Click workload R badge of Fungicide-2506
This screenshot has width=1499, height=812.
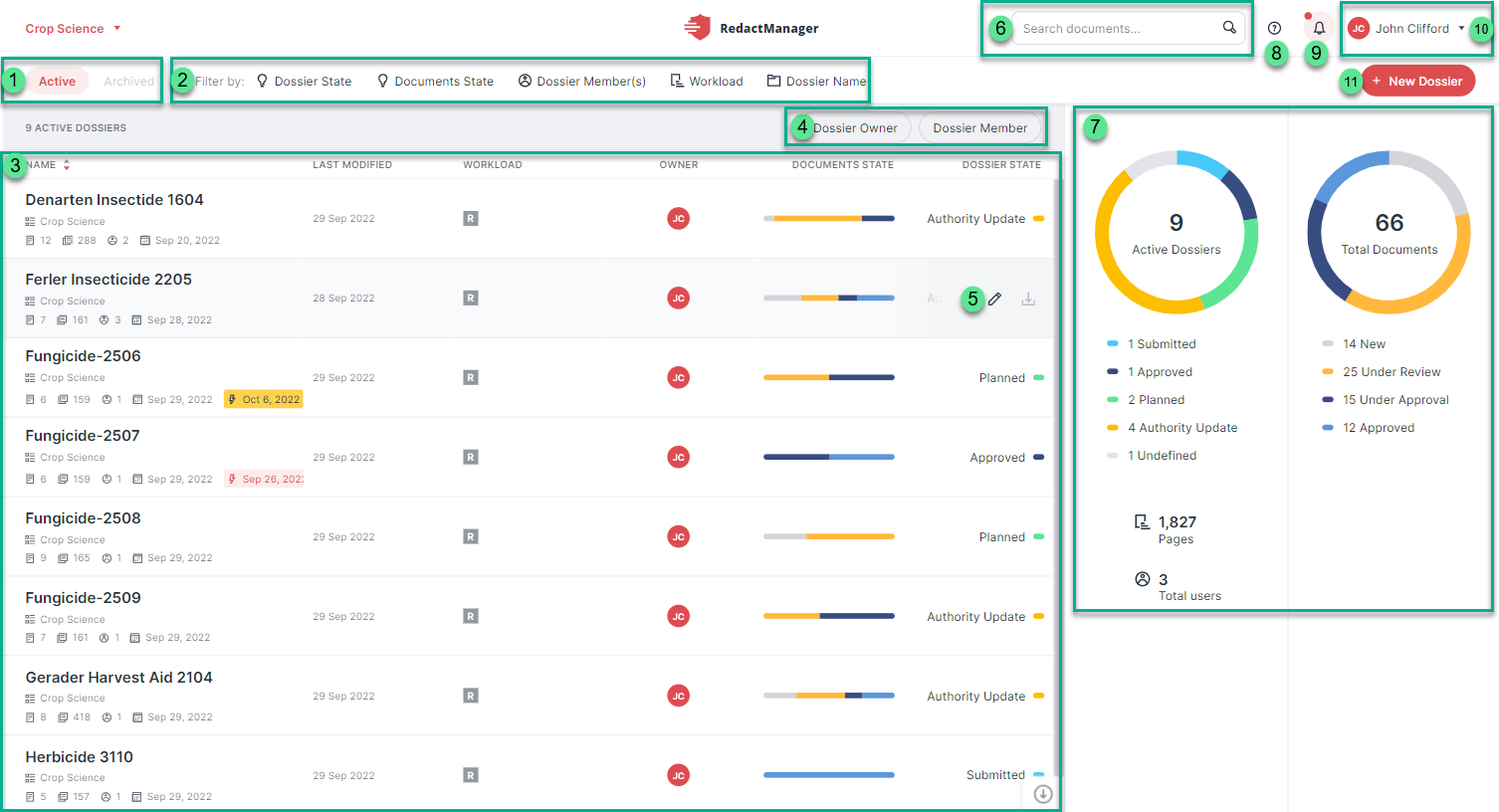471,377
